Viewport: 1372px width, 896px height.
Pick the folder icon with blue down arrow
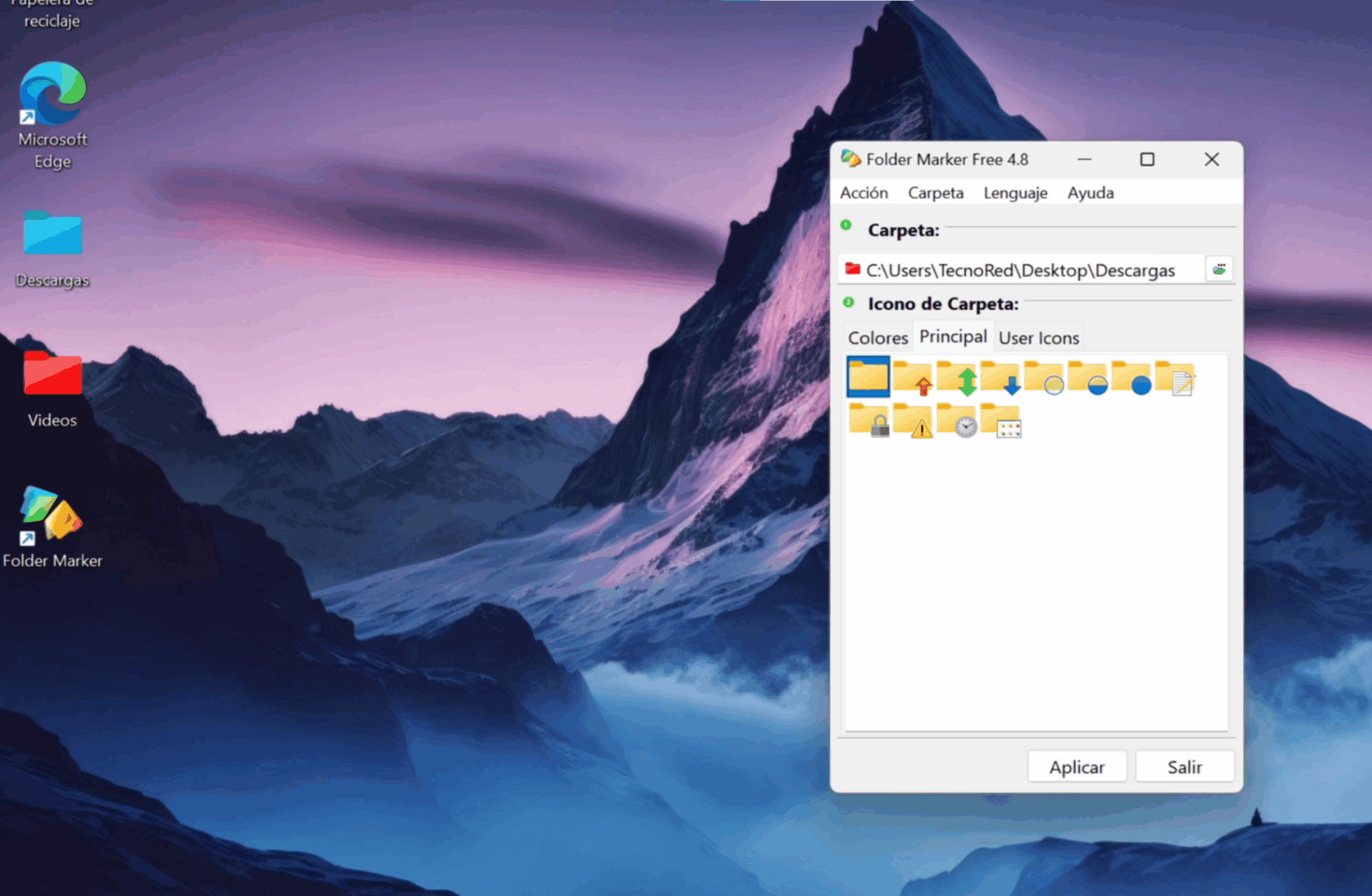[x=1000, y=379]
